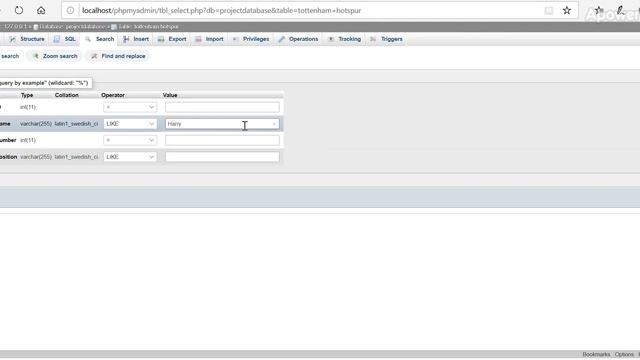Click int(11) type in number row
Screen dimensions: 640x360
[x=28, y=140]
